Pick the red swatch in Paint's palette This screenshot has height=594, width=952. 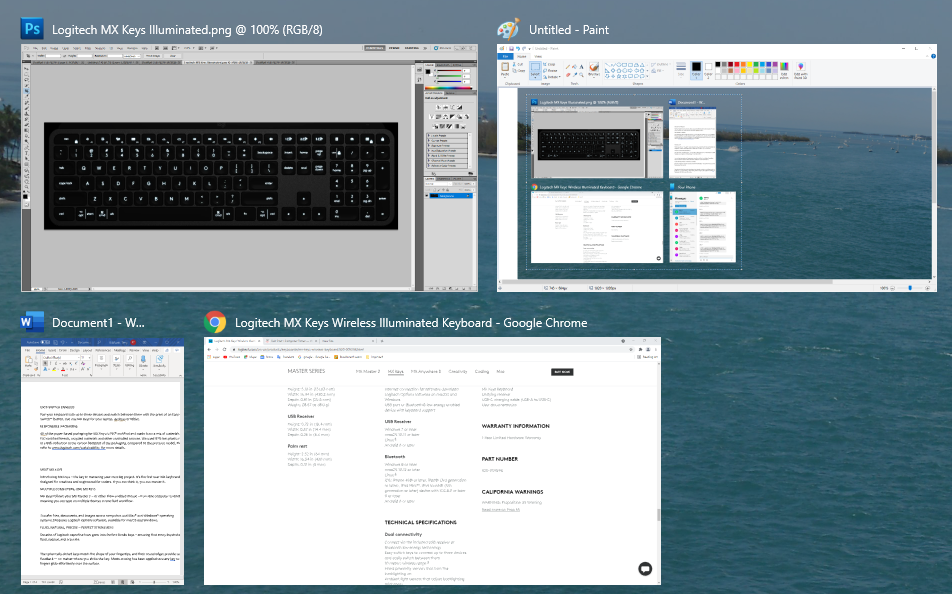click(737, 64)
